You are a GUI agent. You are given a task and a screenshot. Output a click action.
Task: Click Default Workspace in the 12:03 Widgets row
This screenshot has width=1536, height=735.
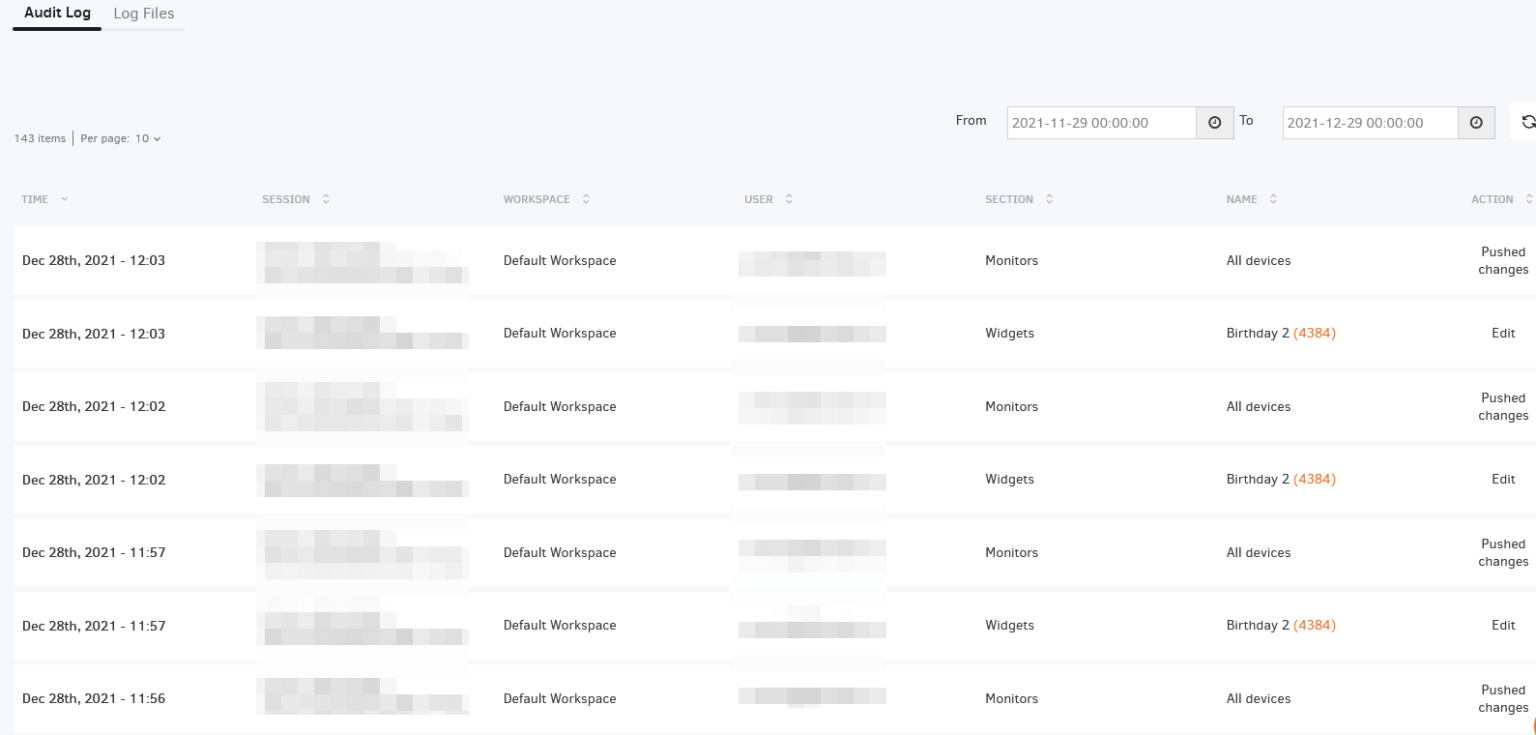tap(560, 334)
